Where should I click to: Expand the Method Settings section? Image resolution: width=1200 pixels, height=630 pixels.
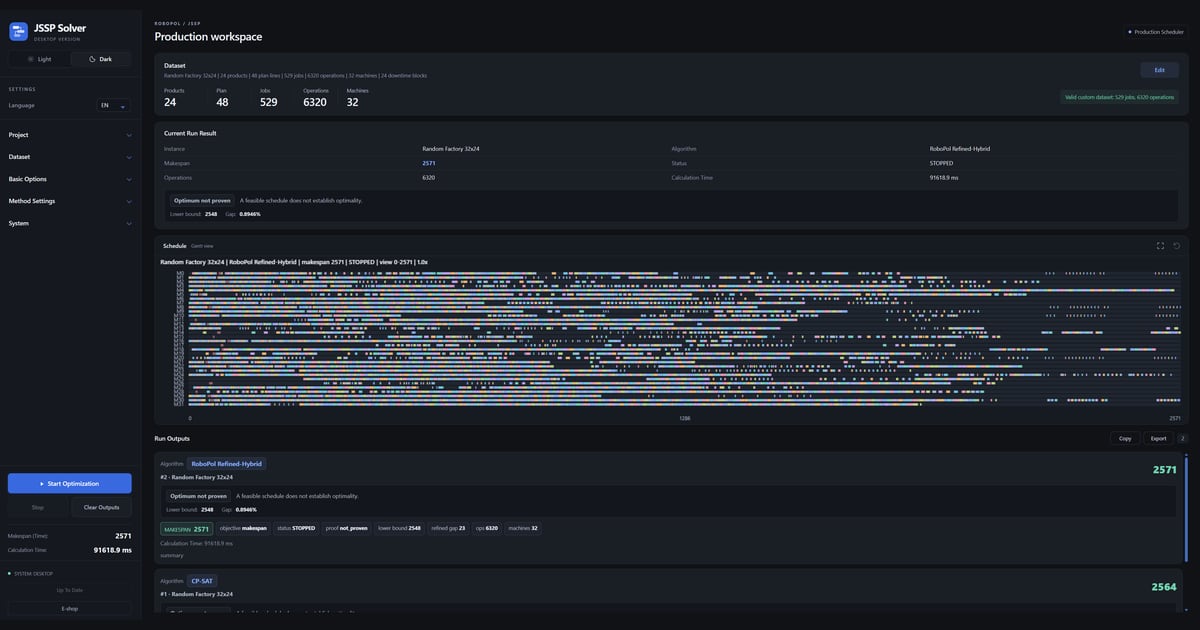tap(69, 201)
